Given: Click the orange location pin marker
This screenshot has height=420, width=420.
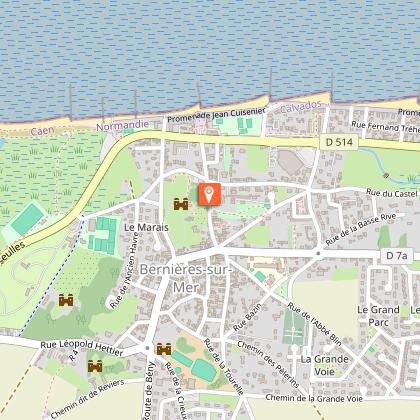Looking at the screenshot, I should (209, 194).
